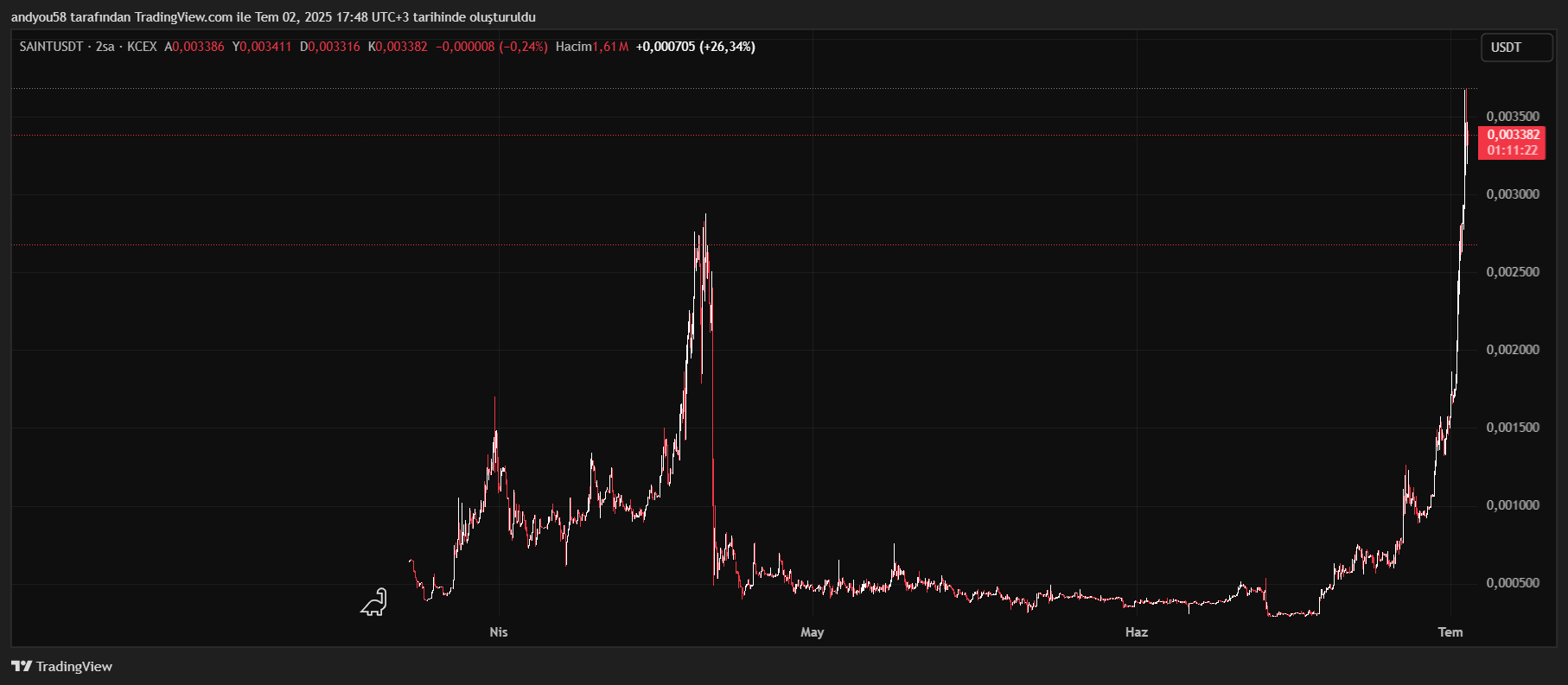
Task: Click the +0,000705 (+26,34%) value
Action: pos(696,47)
